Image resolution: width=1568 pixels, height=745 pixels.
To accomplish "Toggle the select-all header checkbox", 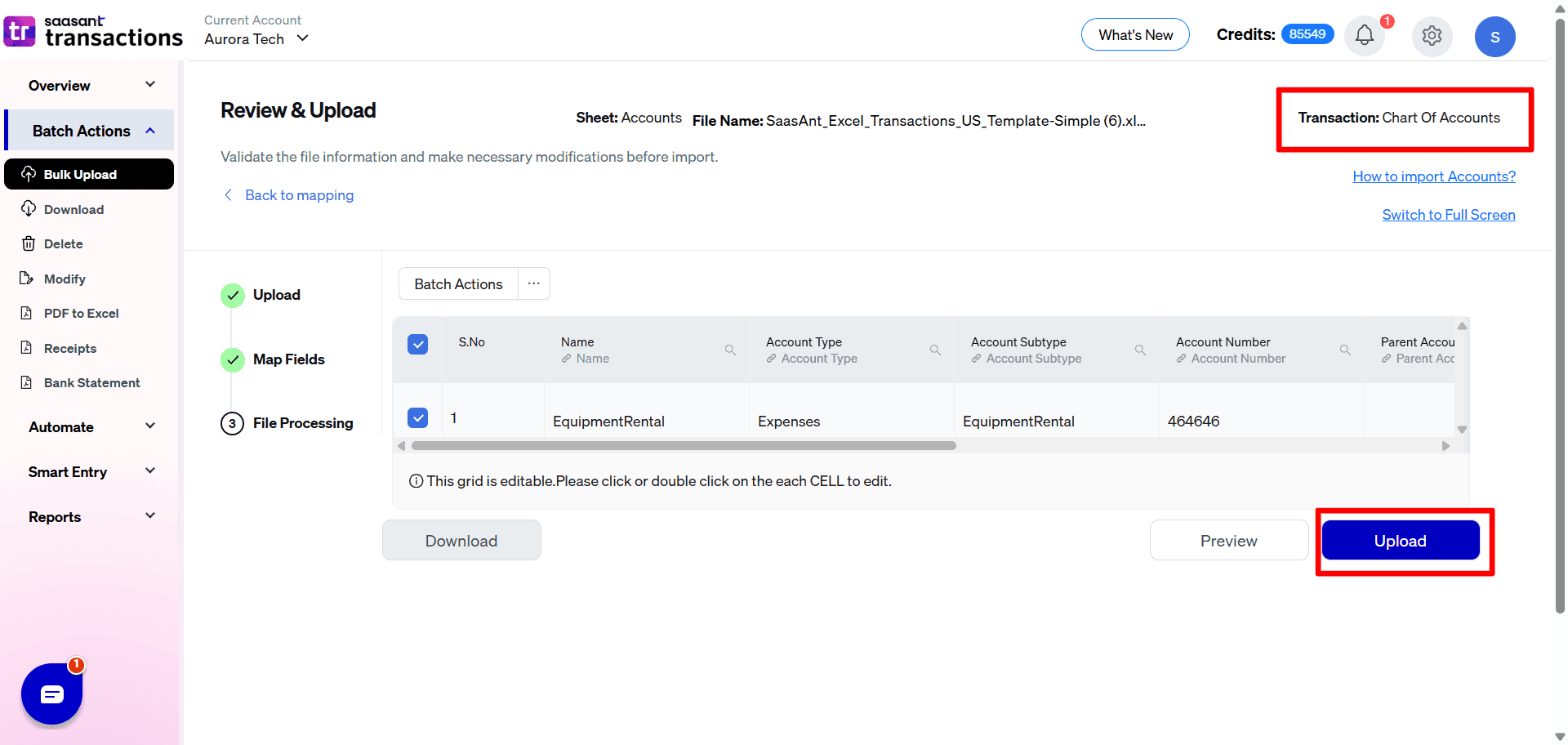I will [417, 344].
